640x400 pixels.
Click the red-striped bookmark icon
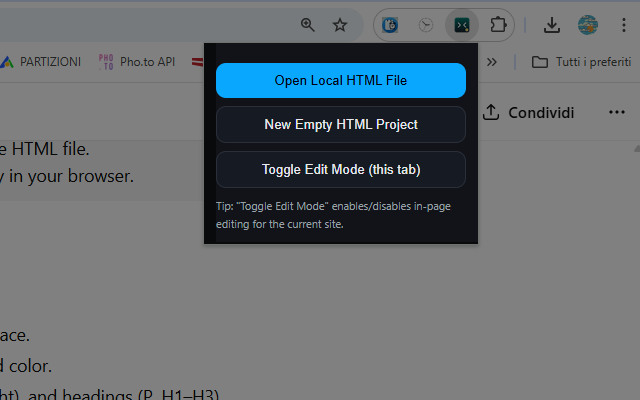(199, 62)
